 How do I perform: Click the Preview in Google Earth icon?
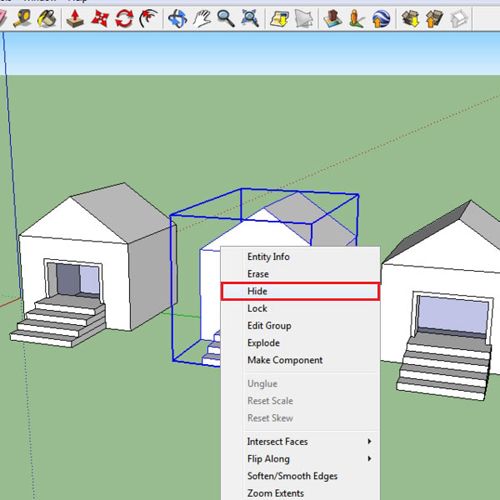click(x=381, y=18)
